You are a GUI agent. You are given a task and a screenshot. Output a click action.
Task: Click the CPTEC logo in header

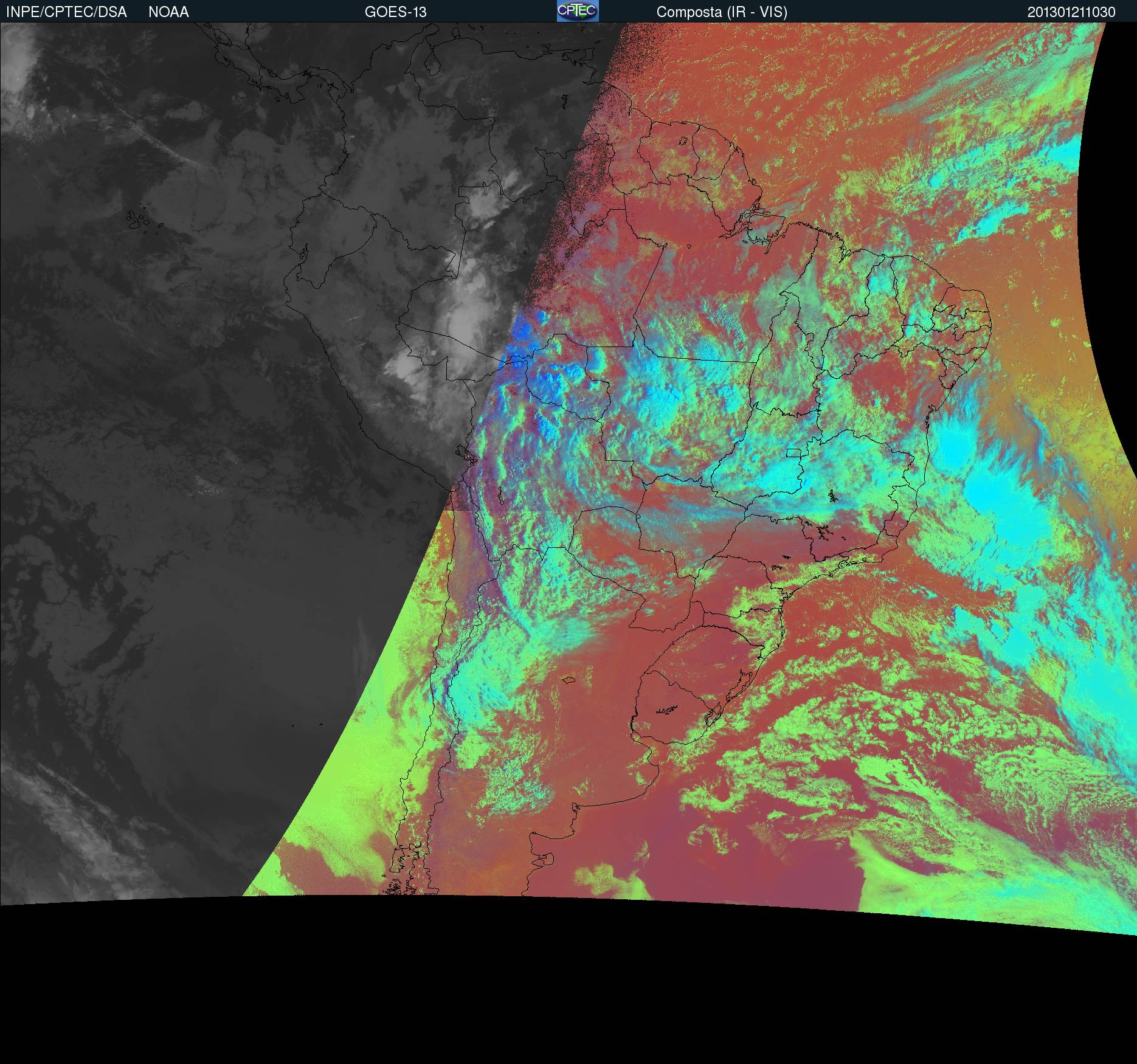click(x=577, y=11)
